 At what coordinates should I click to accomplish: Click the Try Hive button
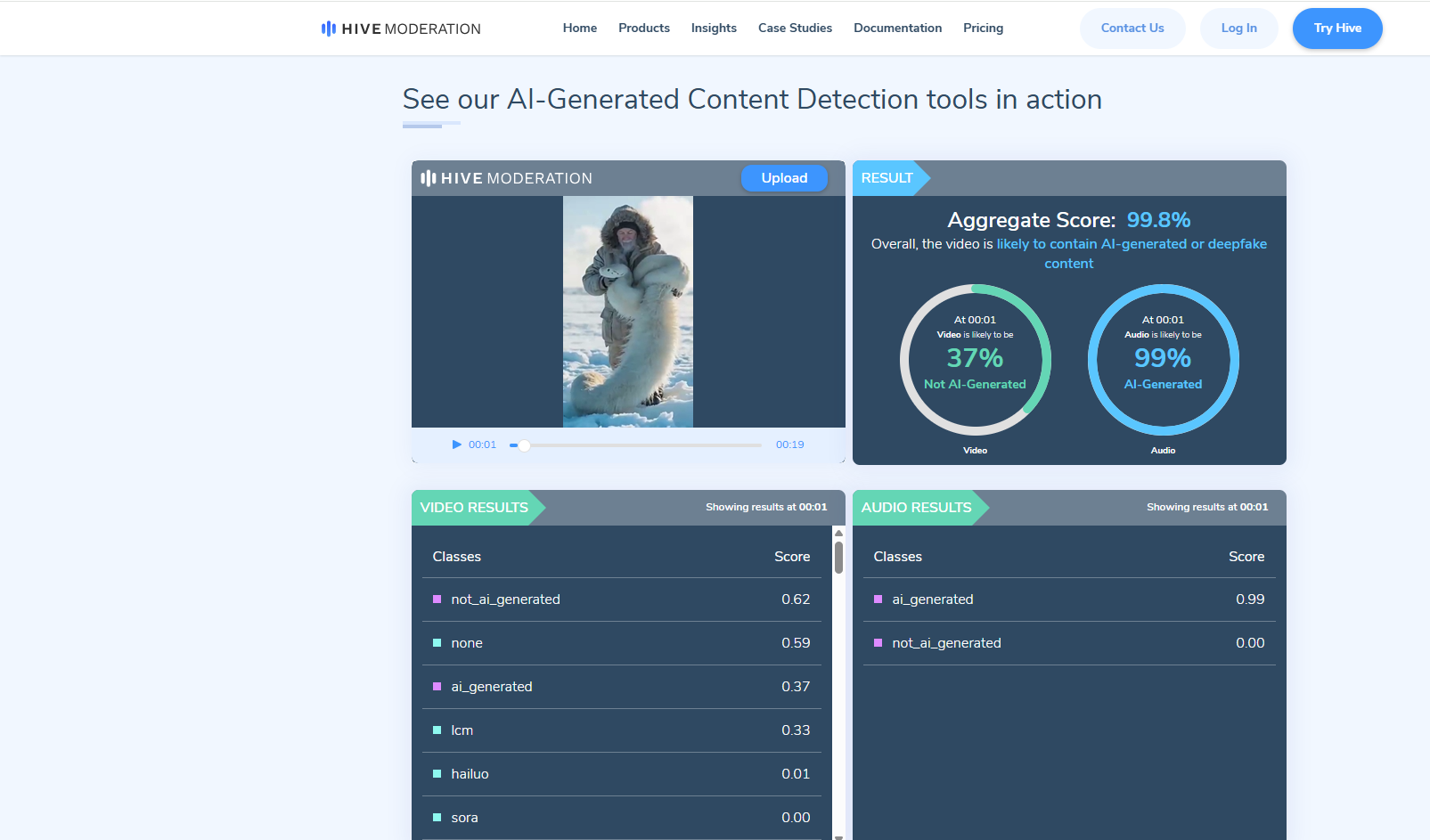[x=1336, y=29]
